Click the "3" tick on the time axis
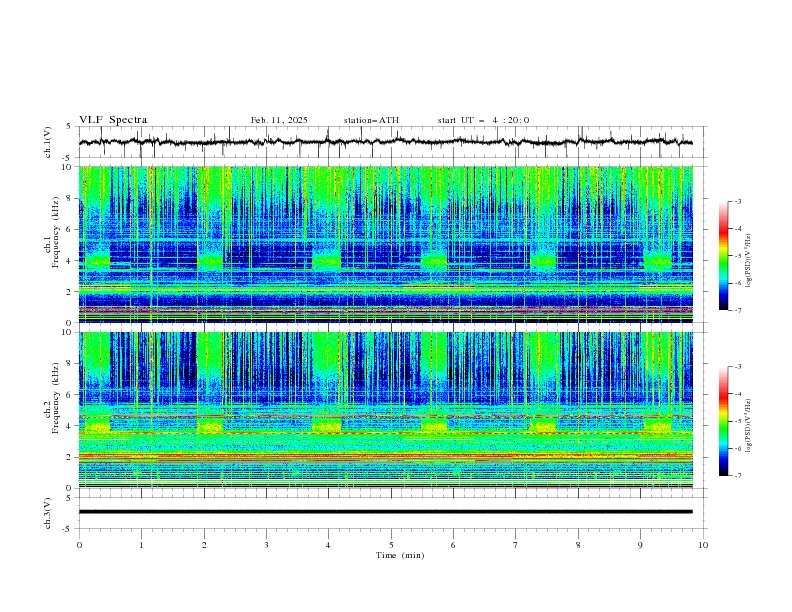 click(x=266, y=545)
